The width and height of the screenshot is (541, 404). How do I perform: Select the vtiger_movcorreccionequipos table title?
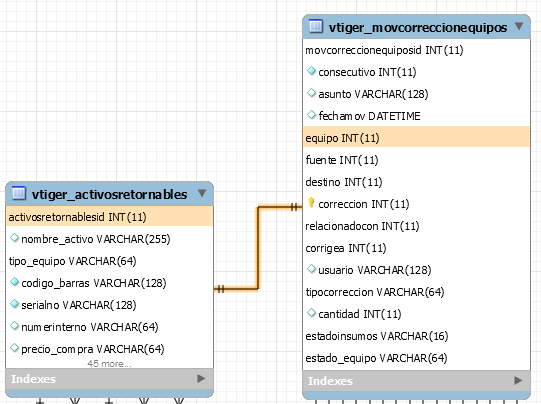click(x=417, y=27)
